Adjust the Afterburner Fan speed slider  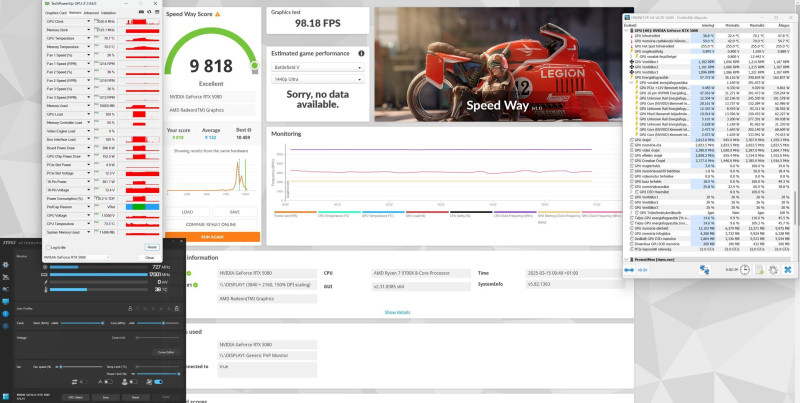pyautogui.click(x=81, y=367)
